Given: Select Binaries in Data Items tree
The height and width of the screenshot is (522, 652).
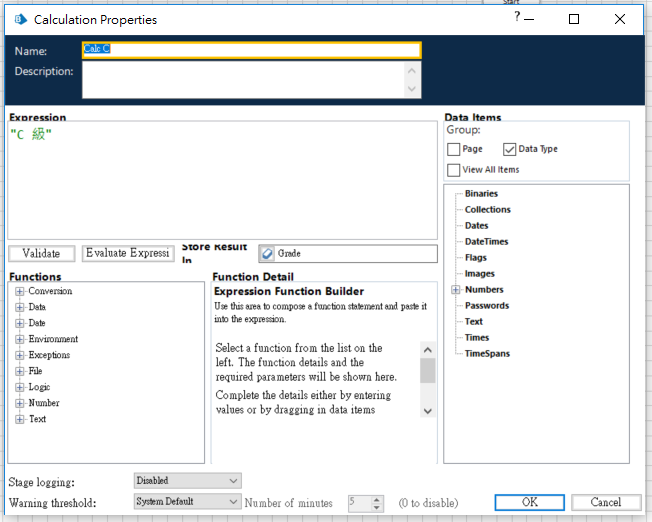Looking at the screenshot, I should pyautogui.click(x=481, y=193).
